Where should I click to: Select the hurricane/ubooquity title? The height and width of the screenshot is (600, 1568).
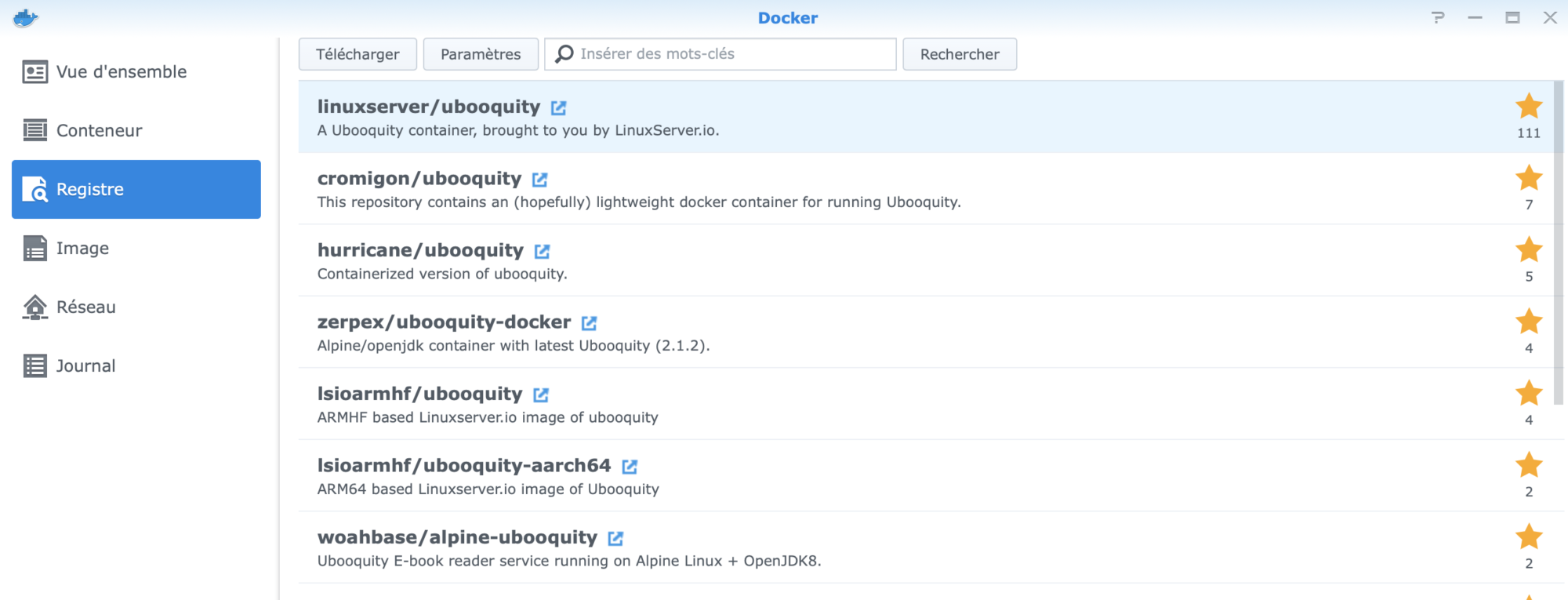pos(420,250)
